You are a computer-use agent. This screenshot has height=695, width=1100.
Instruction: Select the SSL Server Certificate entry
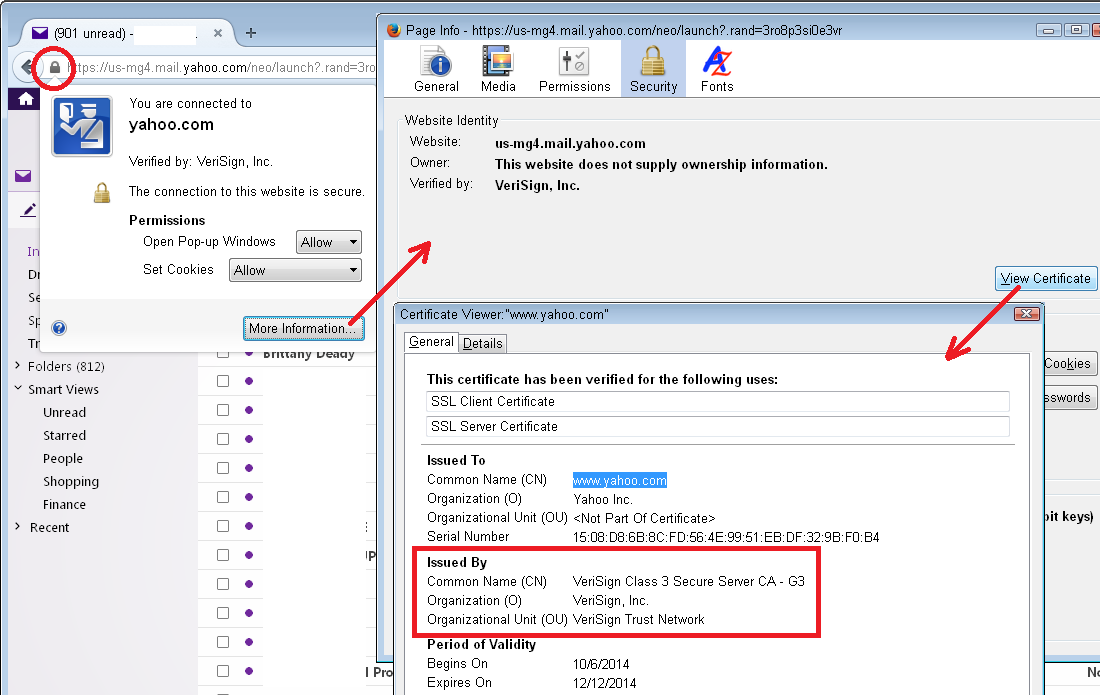(718, 426)
